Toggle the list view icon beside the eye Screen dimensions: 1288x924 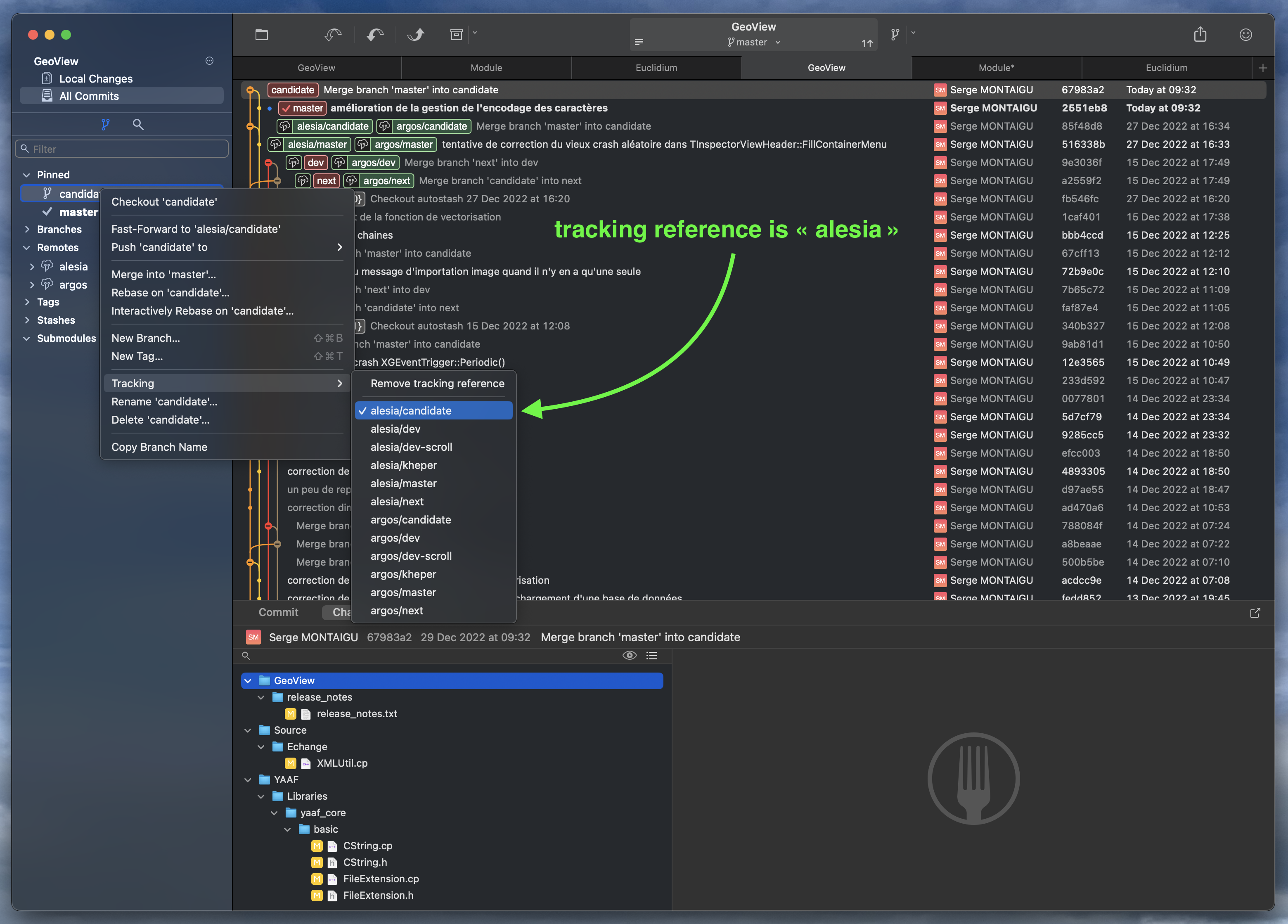pyautogui.click(x=651, y=655)
